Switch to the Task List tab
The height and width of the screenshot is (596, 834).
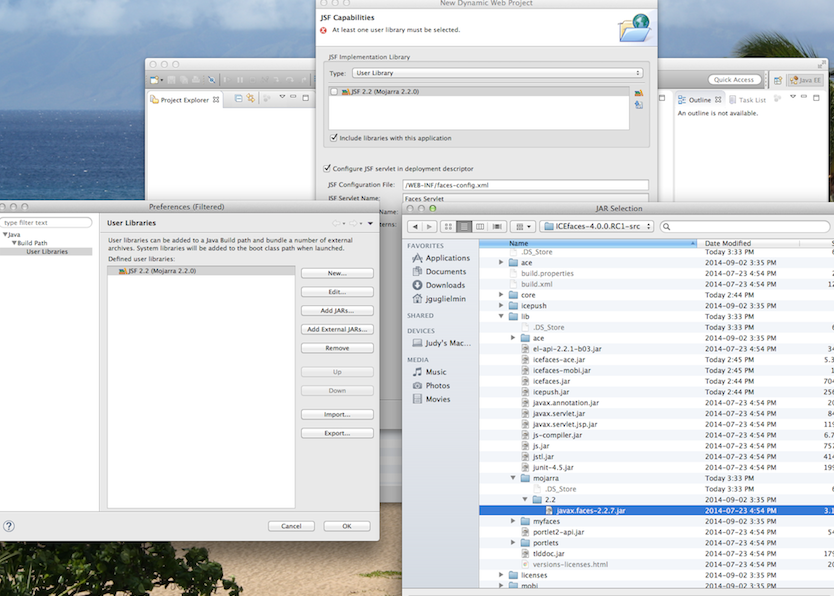[751, 100]
